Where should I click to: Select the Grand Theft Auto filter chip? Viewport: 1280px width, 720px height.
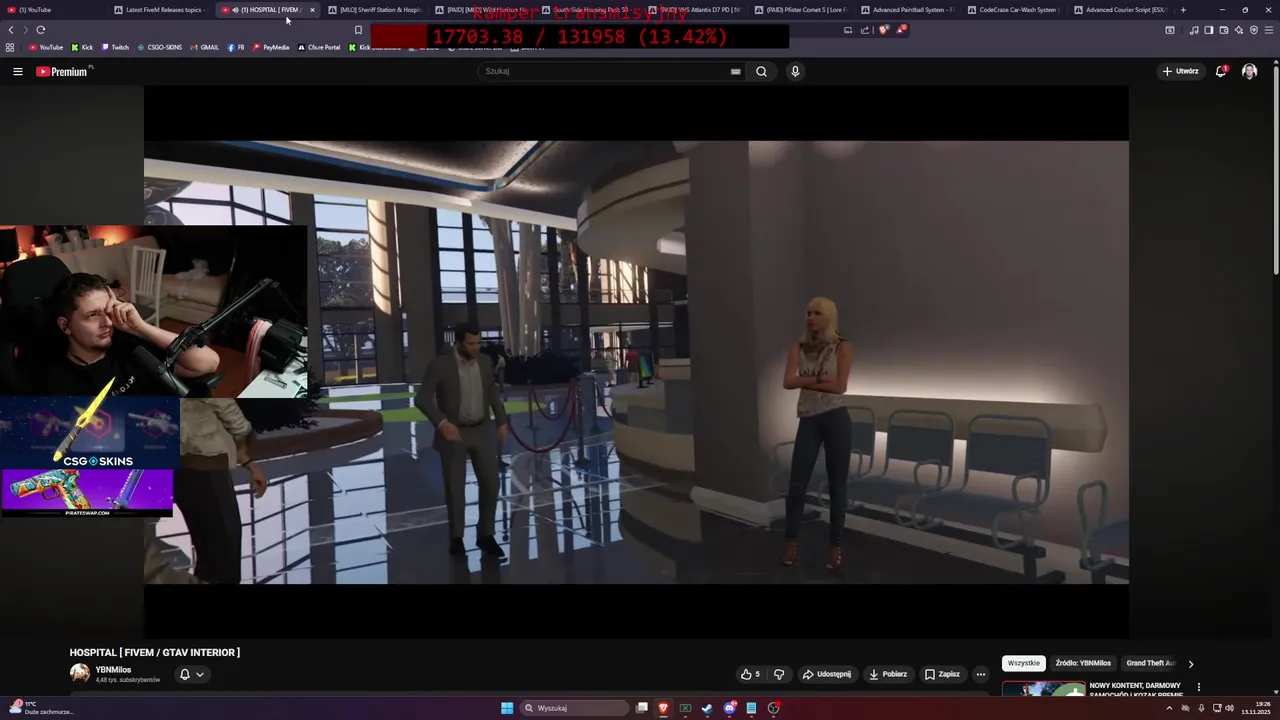coord(1150,663)
